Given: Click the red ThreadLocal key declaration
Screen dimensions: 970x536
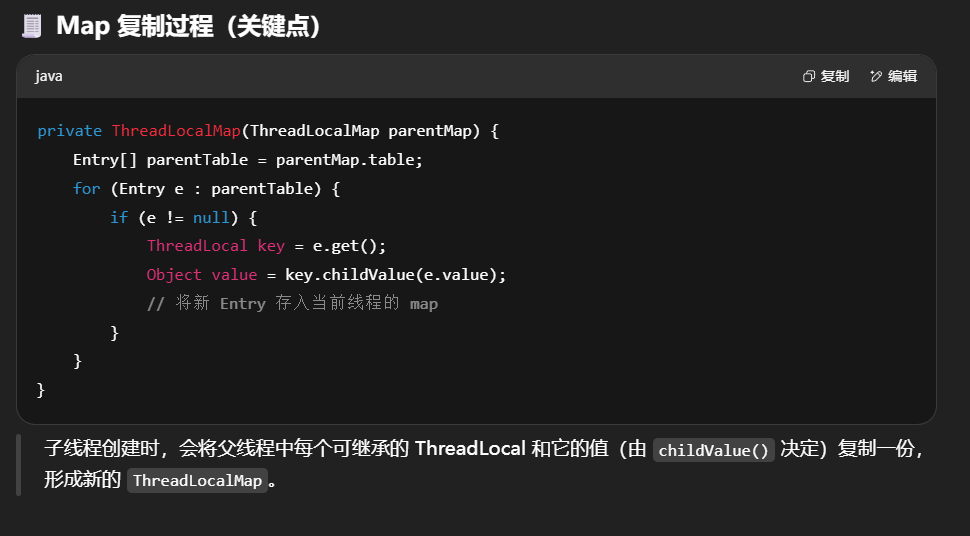Looking at the screenshot, I should 215,246.
